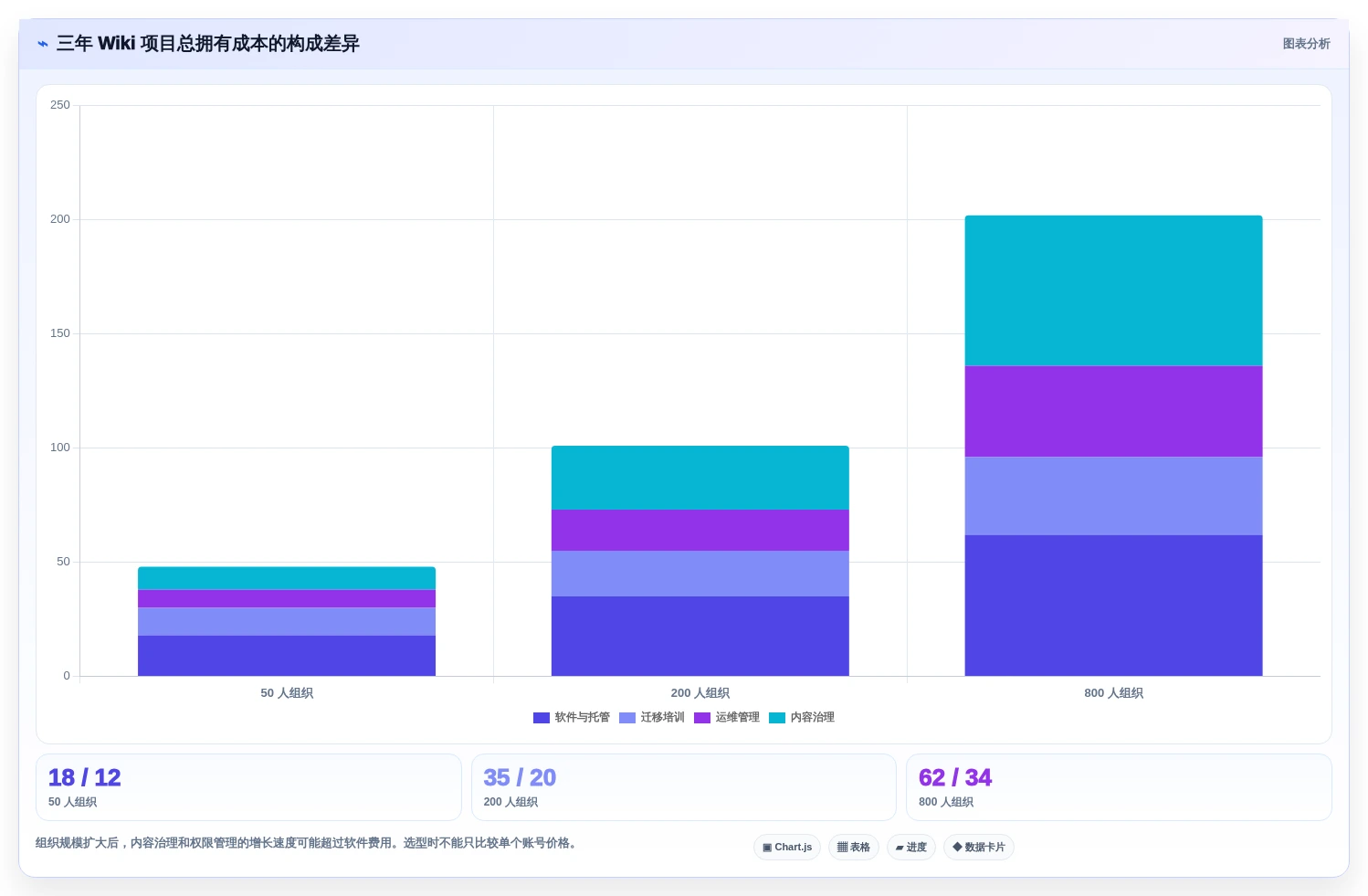
Task: Click the 内容治理 legend label
Action: 813,718
